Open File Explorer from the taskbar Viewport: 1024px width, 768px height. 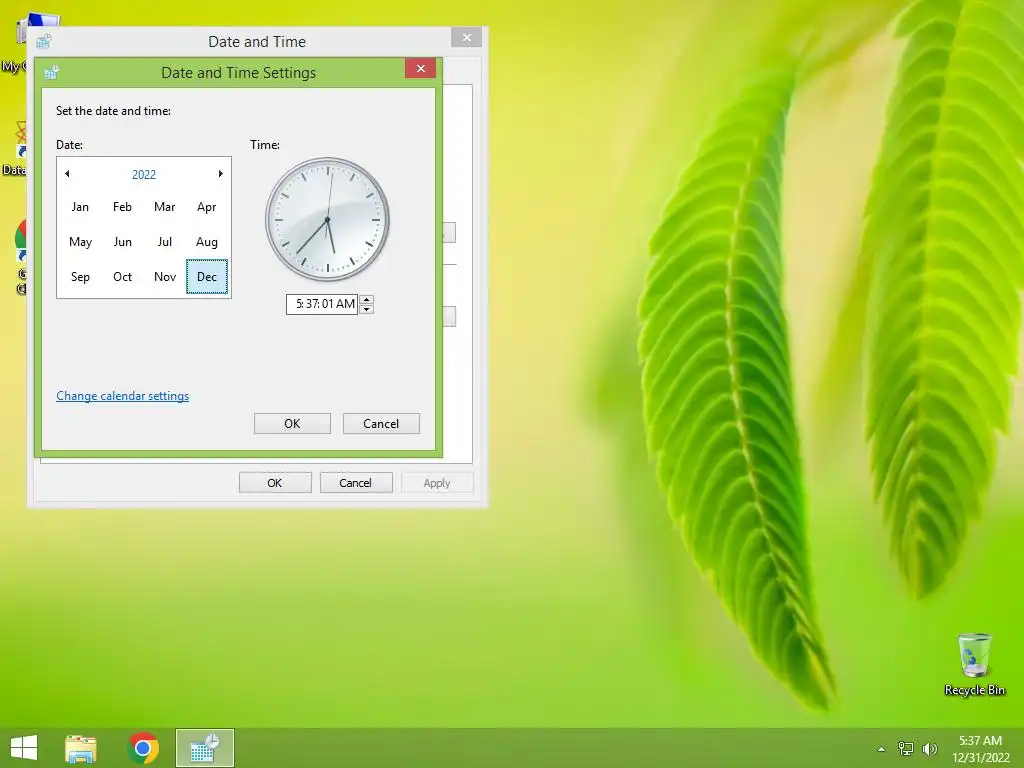[81, 748]
